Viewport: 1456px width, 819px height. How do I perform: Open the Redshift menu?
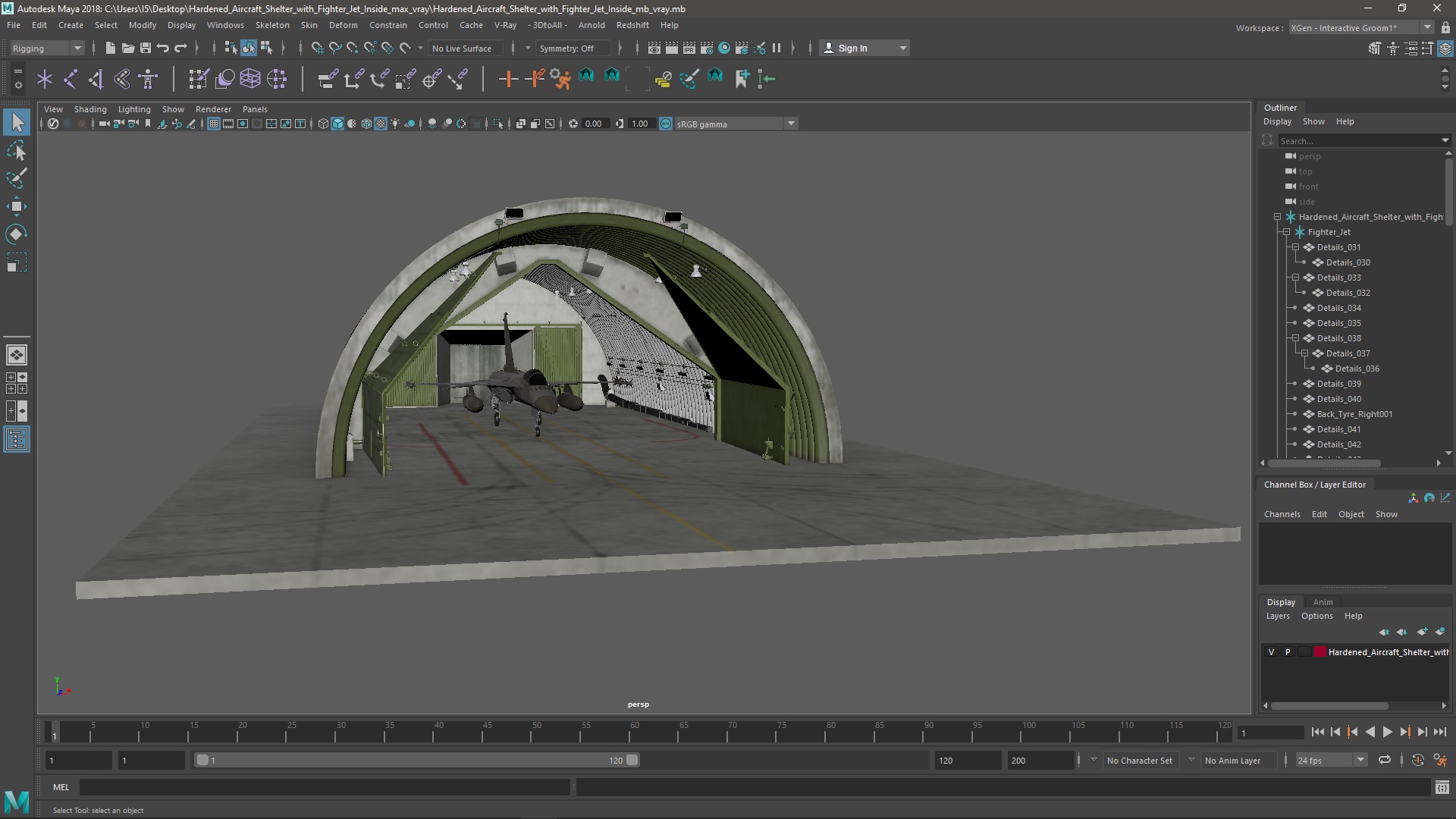(632, 25)
